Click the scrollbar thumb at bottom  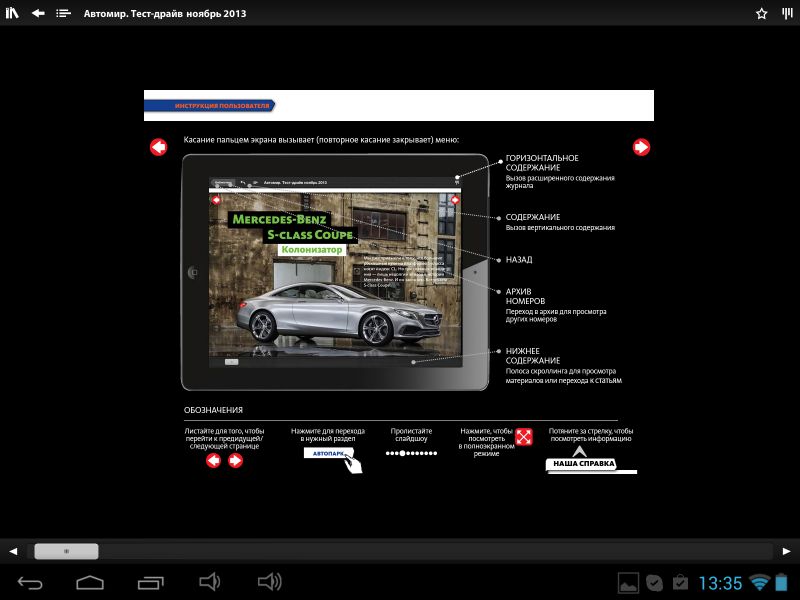tap(66, 551)
